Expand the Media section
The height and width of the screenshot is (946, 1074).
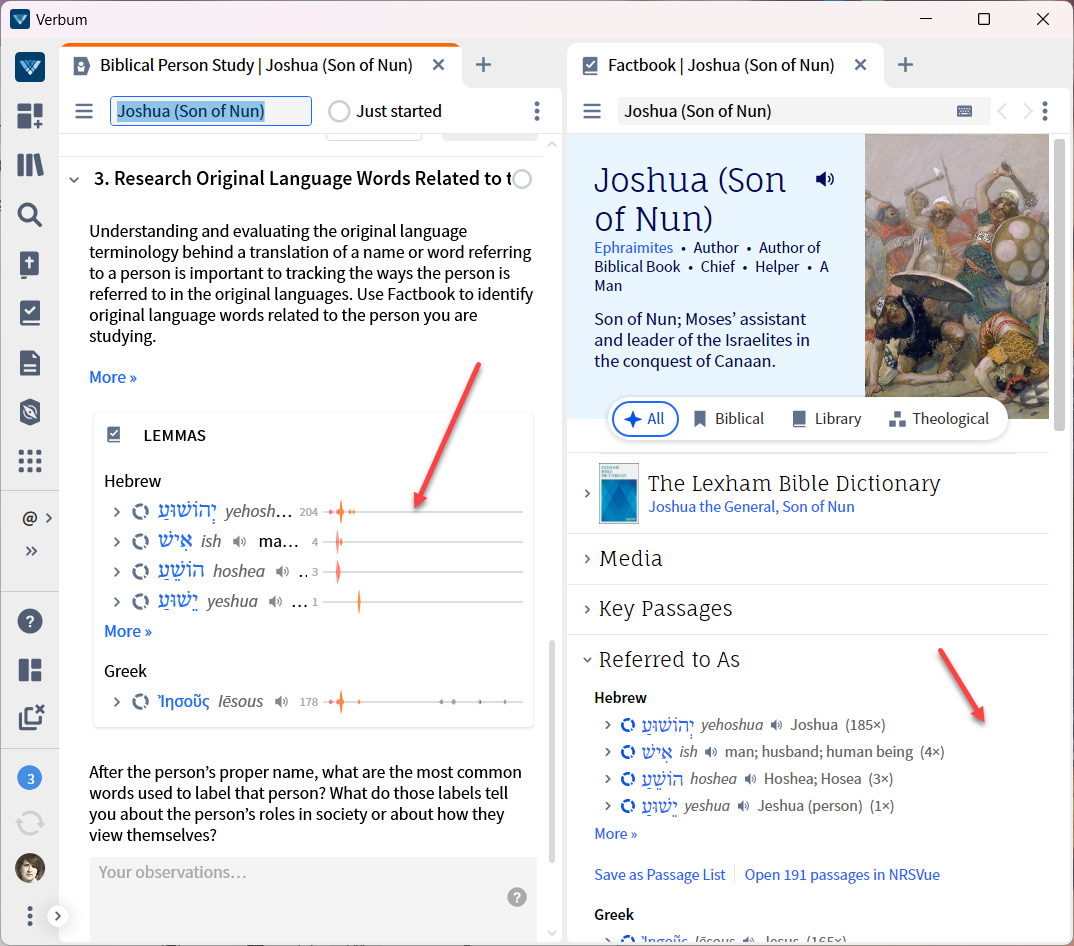[587, 559]
